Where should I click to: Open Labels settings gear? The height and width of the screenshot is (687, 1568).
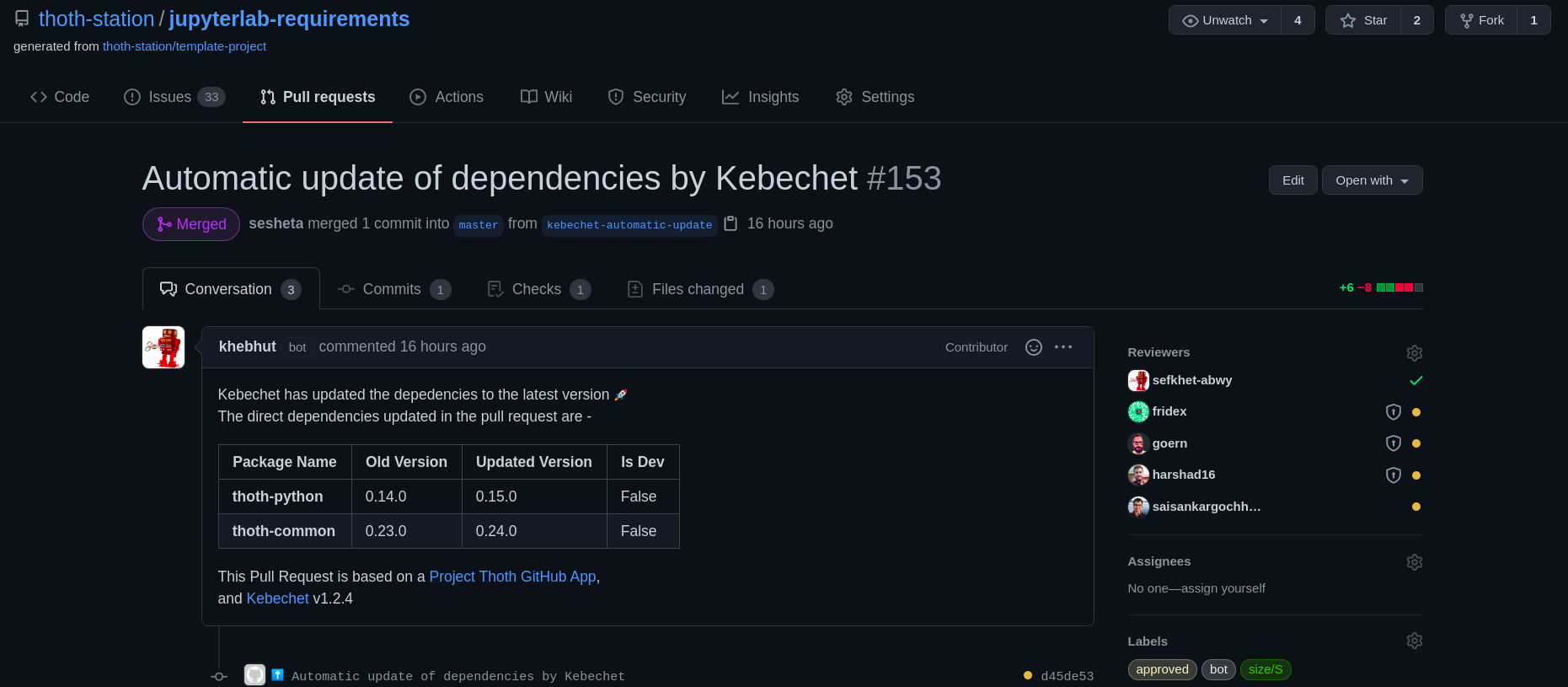coord(1415,641)
